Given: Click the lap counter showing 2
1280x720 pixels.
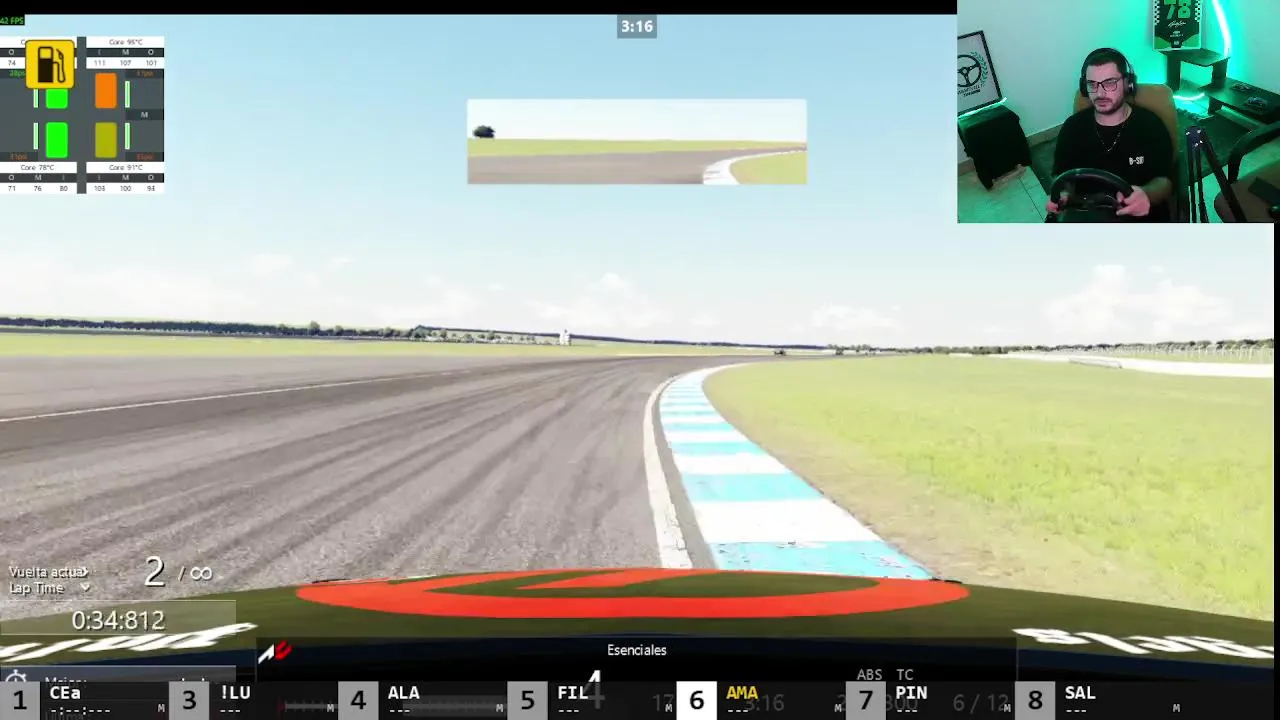Looking at the screenshot, I should click(x=154, y=571).
